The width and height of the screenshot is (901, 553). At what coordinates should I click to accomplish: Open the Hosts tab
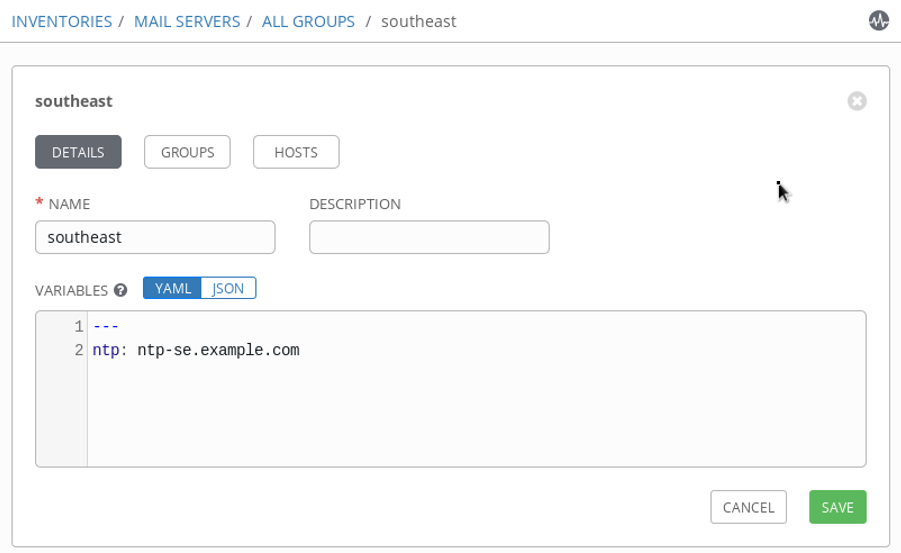(x=296, y=152)
